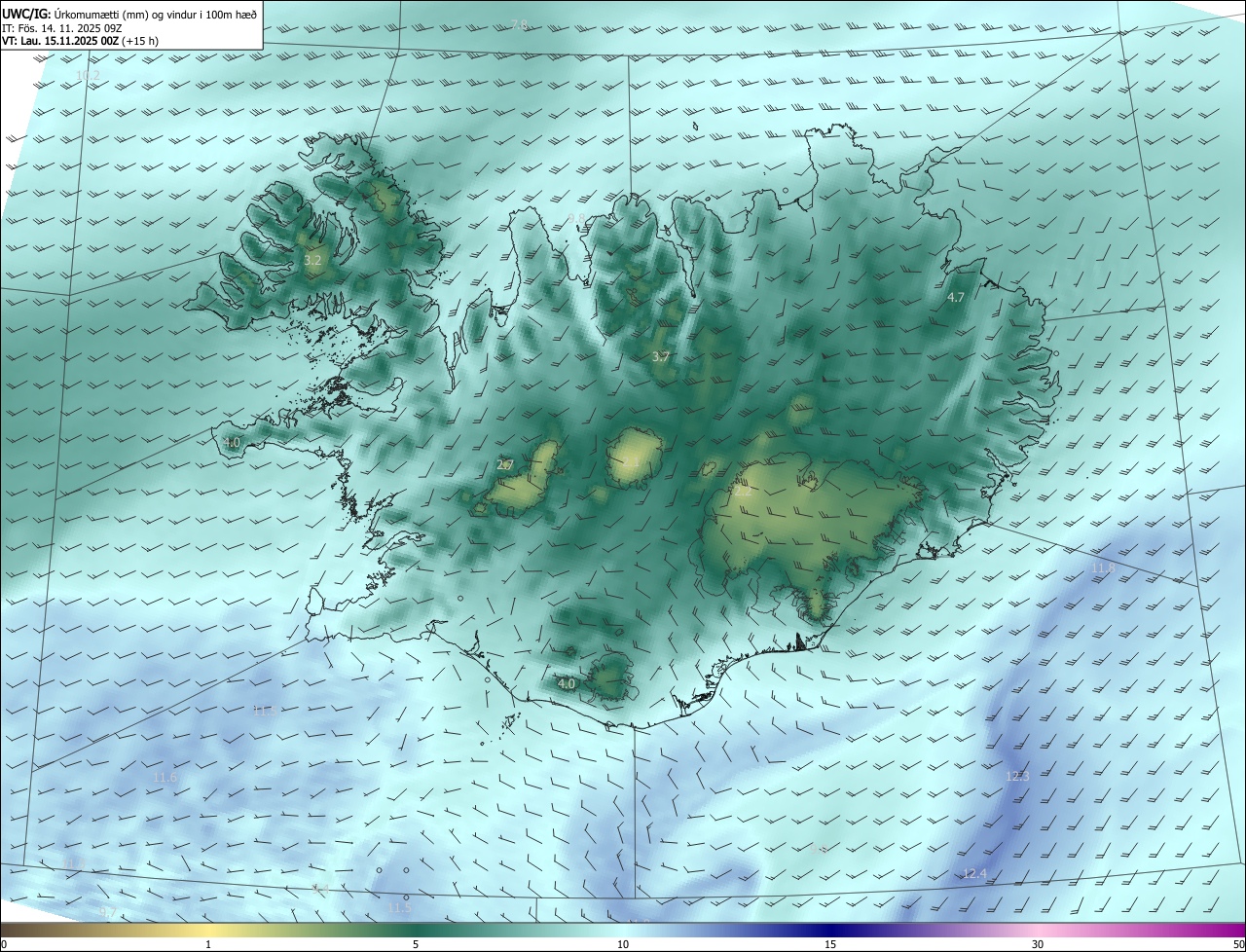Click the 12.4 value over the sea

pyautogui.click(x=974, y=875)
